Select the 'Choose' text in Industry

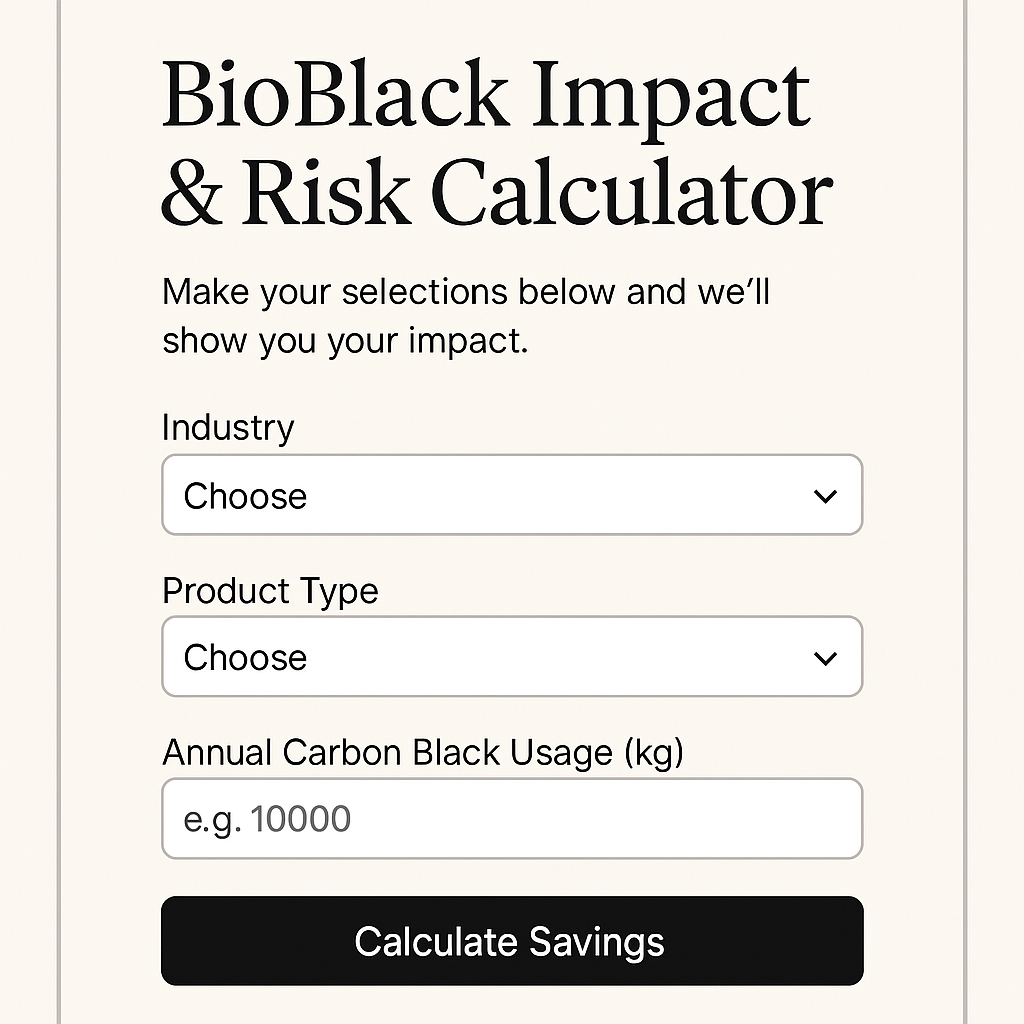pos(245,497)
